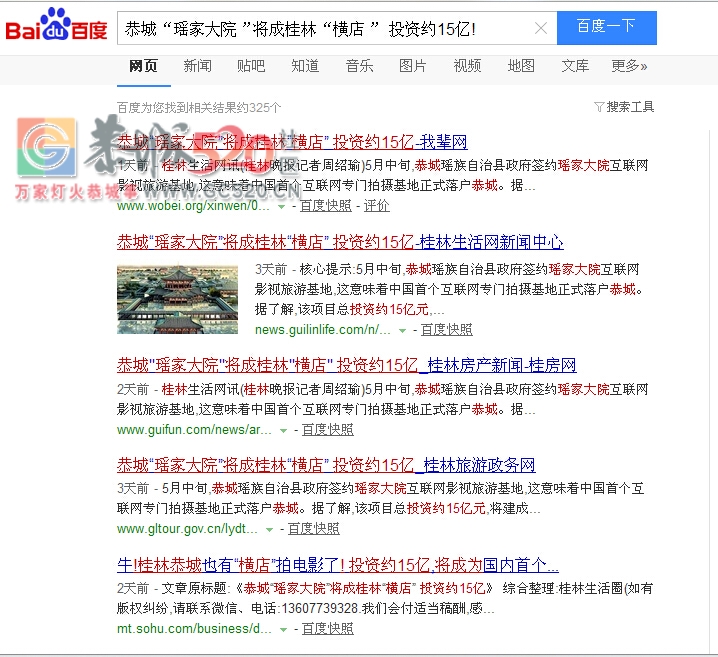Open 百度快照 for the mt.sohu.com result
The height and width of the screenshot is (657, 718).
point(327,629)
